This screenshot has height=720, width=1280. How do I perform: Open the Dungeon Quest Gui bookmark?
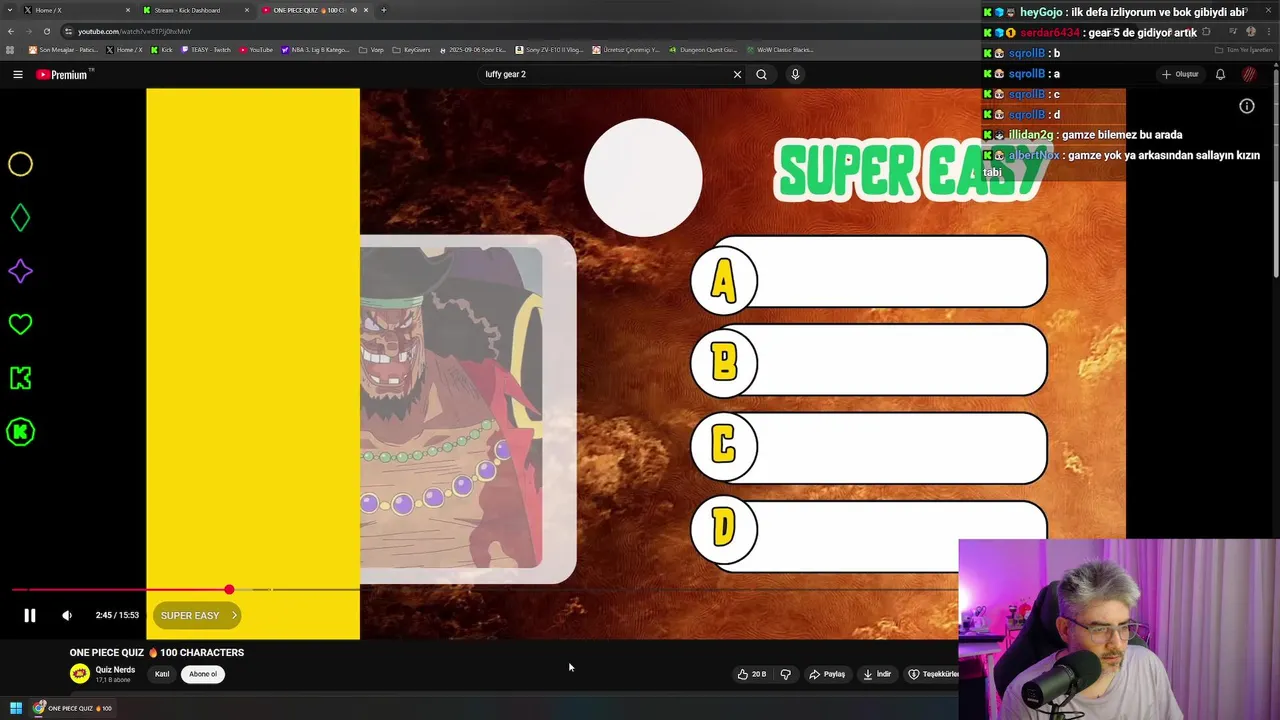click(x=703, y=50)
